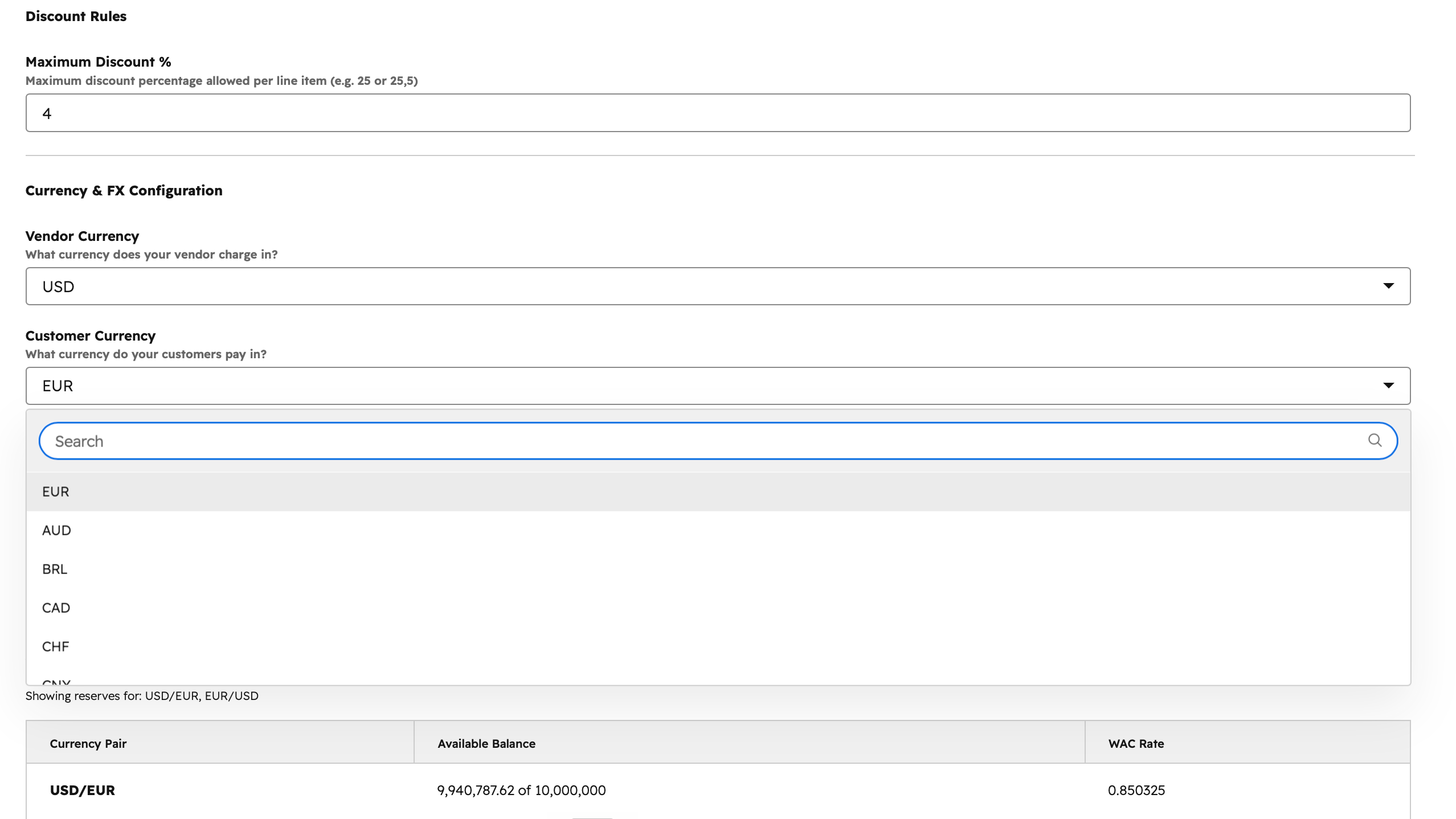Click the Maximum Discount % input field
Screen dimensions: 1456x819
click(x=718, y=113)
